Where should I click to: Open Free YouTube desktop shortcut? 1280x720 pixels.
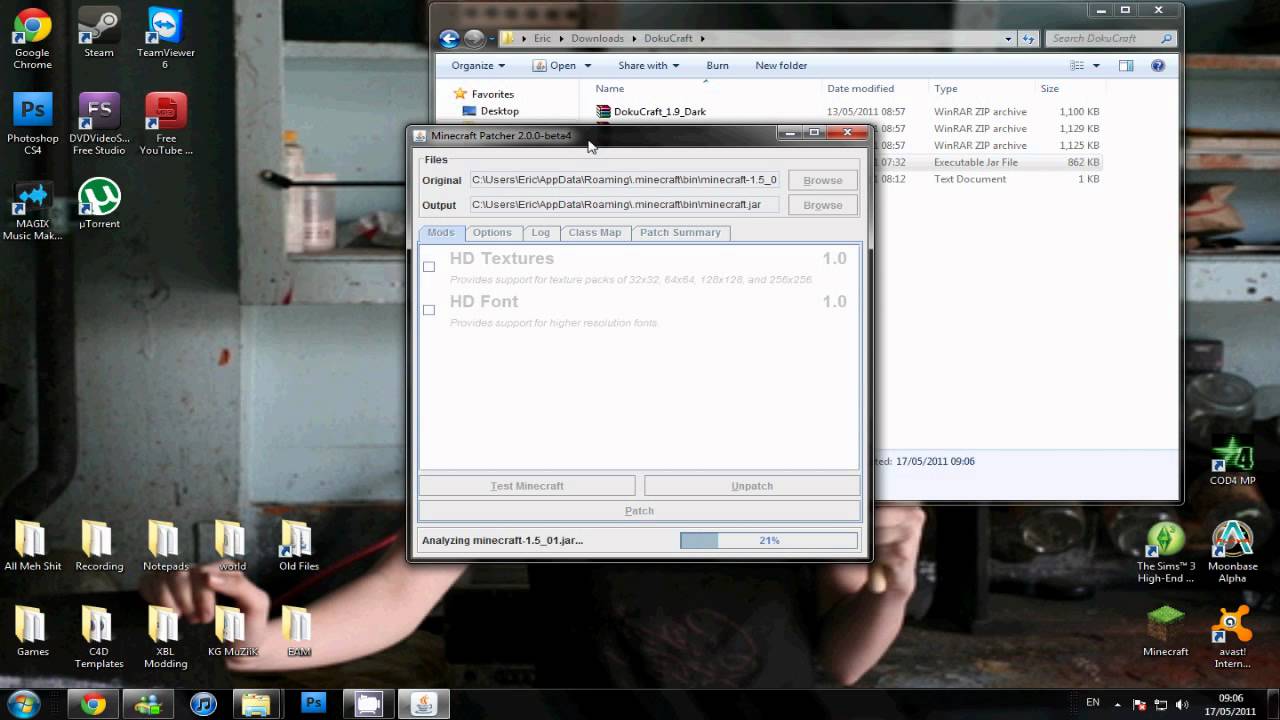point(166,124)
